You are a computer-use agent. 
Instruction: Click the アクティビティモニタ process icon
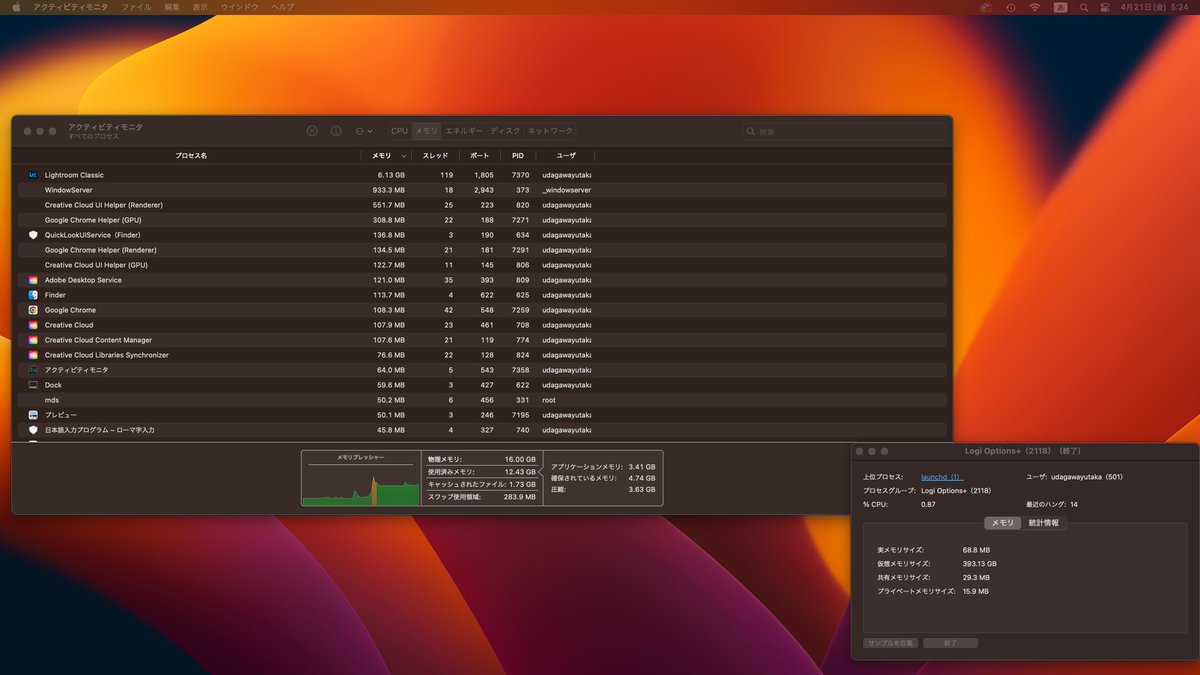coord(33,370)
